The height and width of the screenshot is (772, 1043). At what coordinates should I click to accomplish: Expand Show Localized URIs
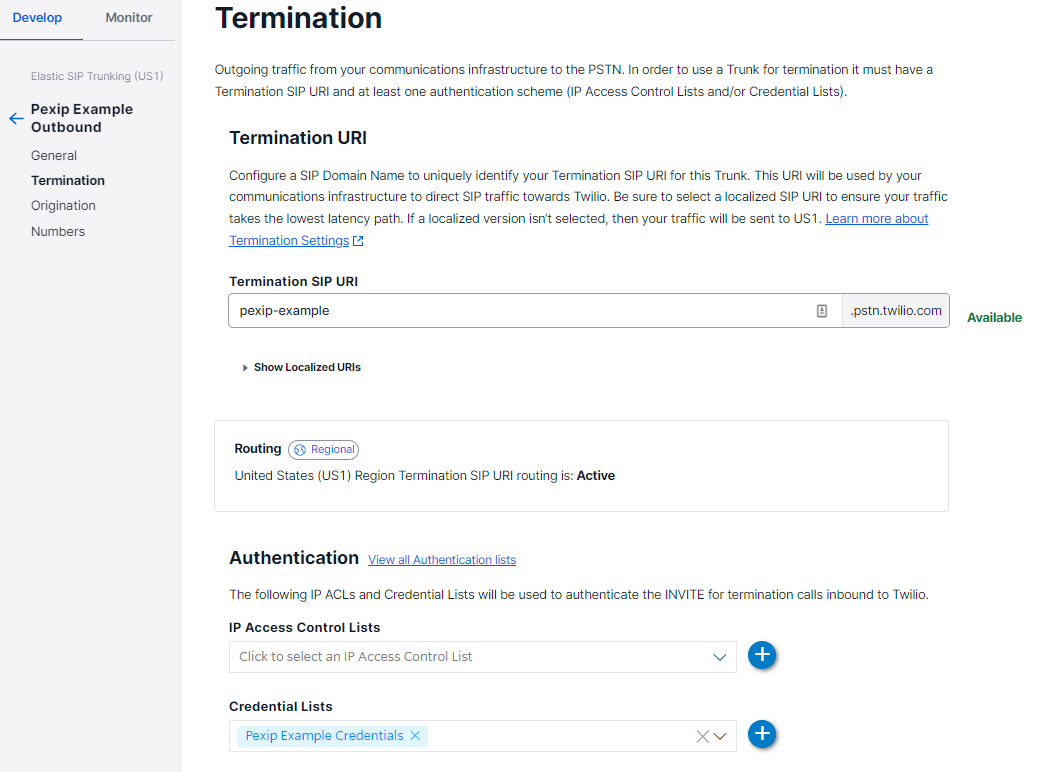(302, 367)
